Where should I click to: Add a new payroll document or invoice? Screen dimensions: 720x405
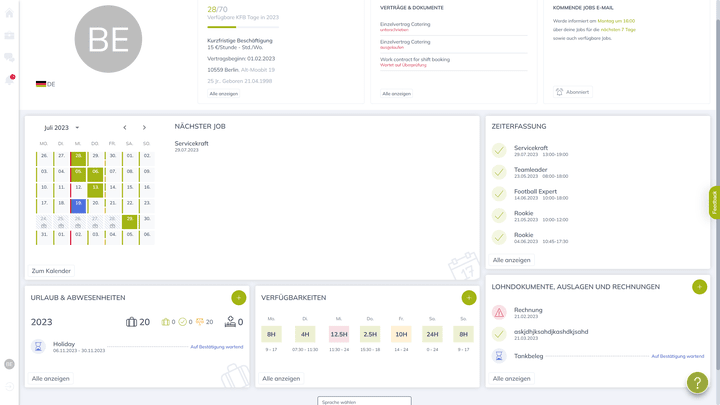click(699, 287)
